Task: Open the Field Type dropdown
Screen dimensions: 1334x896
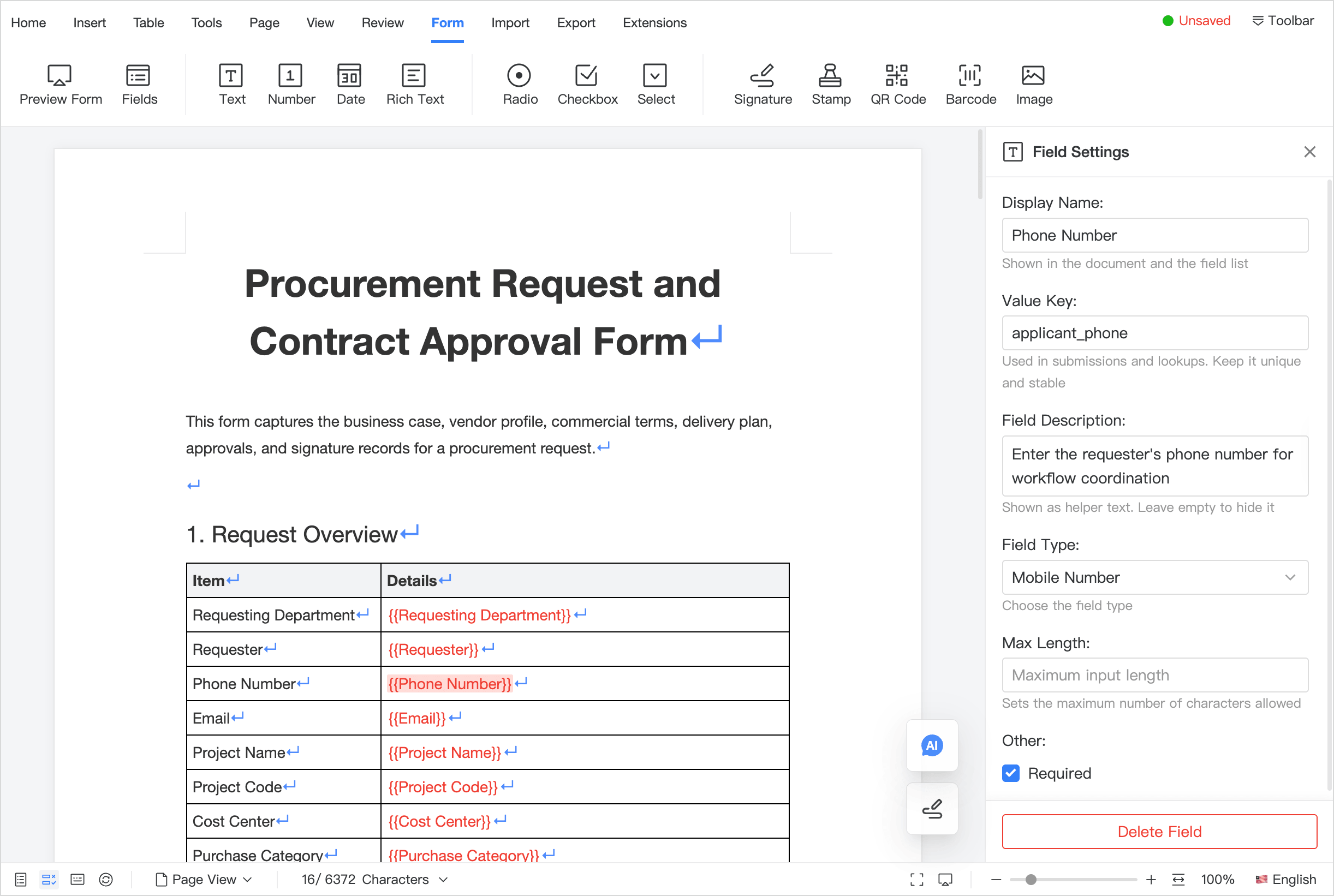Action: tap(1154, 577)
